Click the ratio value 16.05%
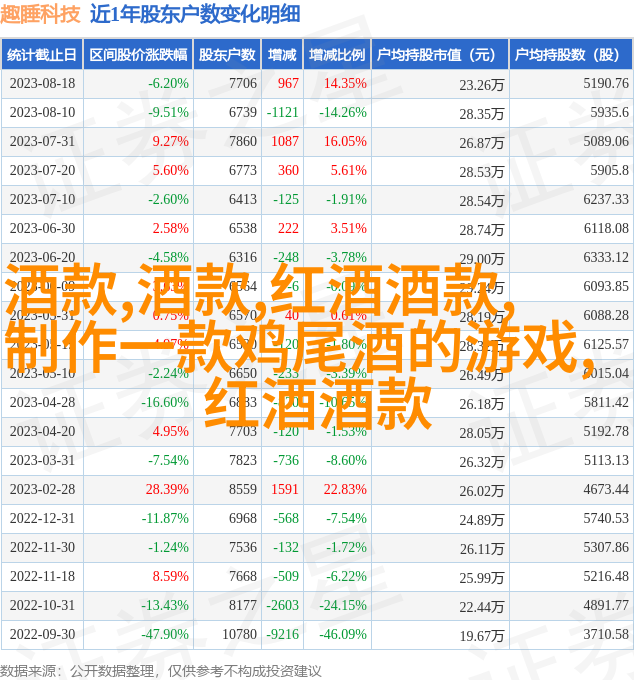 pos(345,141)
